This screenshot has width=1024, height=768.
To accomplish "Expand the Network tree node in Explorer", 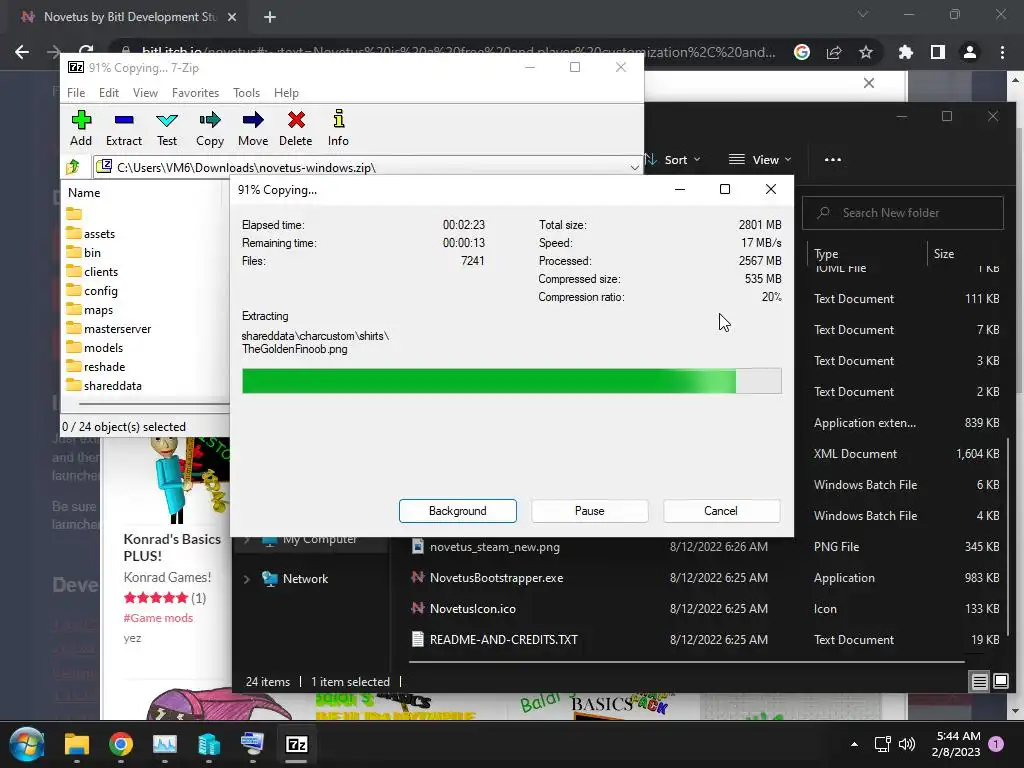I will tap(247, 579).
